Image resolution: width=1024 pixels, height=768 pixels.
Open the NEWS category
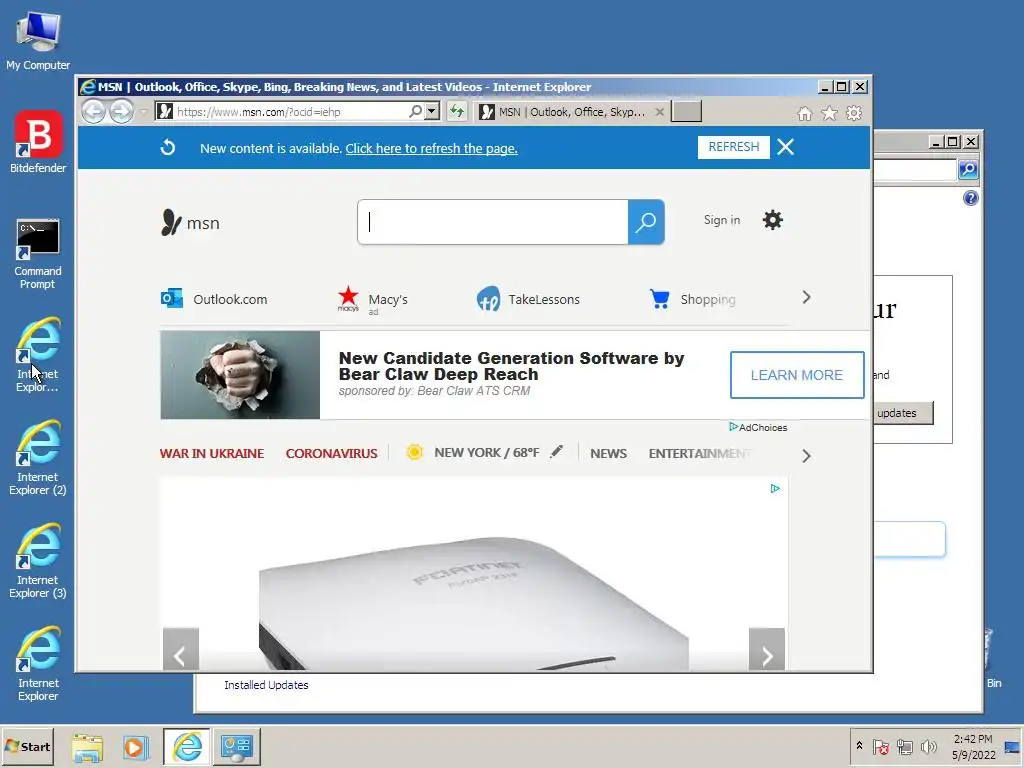point(609,453)
